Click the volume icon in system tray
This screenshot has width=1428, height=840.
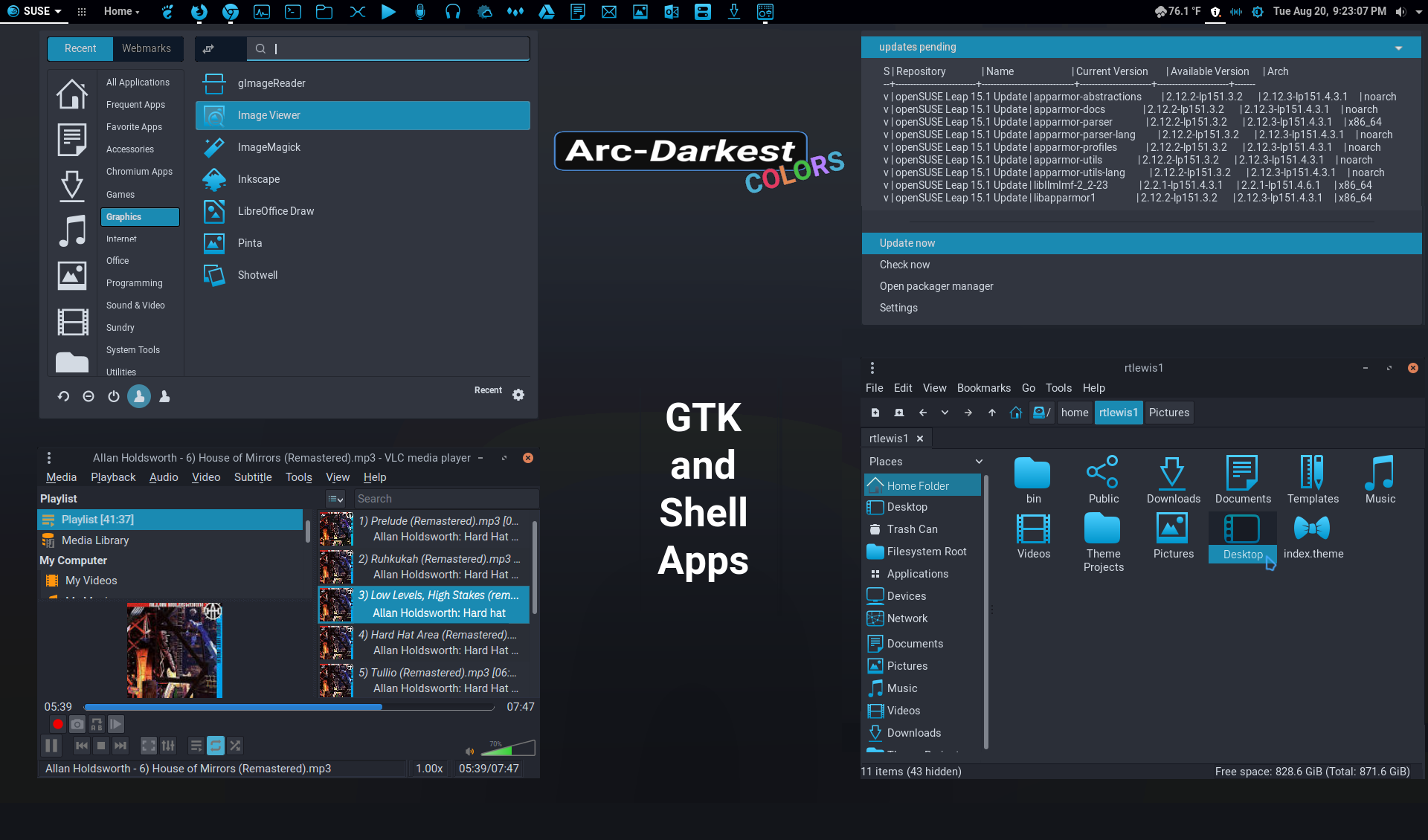[1401, 11]
